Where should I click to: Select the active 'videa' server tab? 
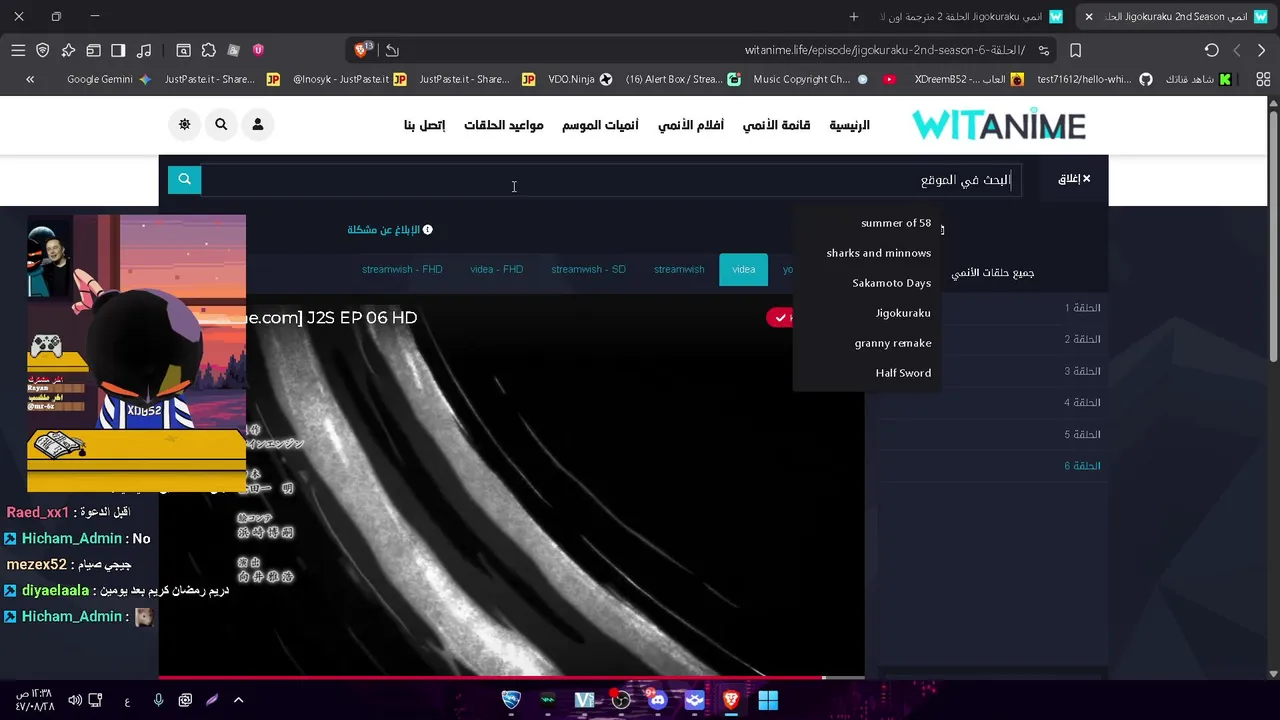(x=743, y=269)
